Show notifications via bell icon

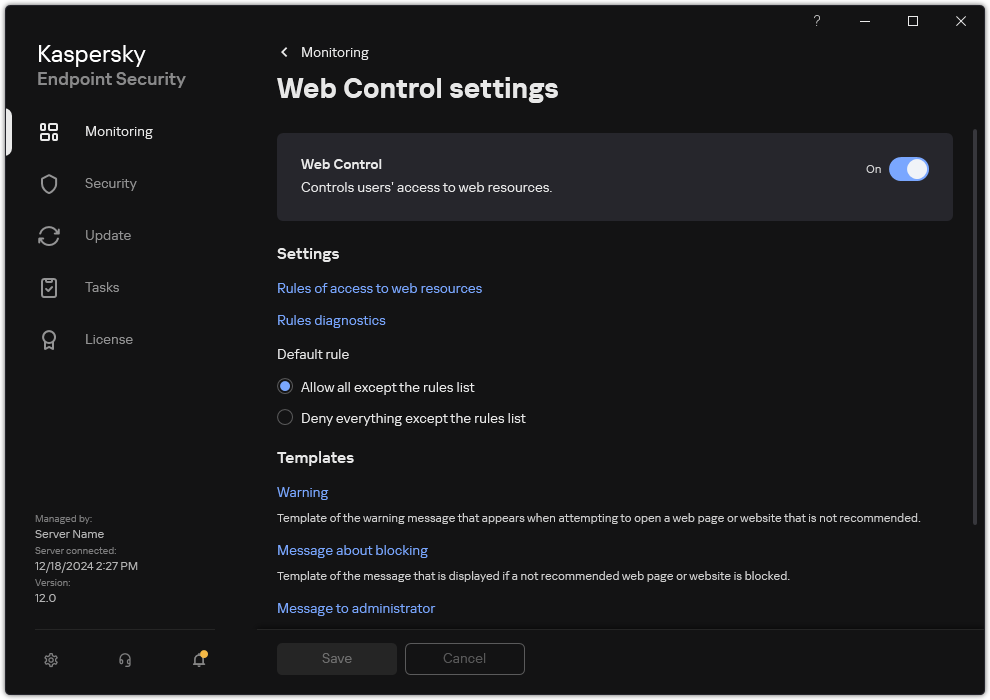pos(198,661)
